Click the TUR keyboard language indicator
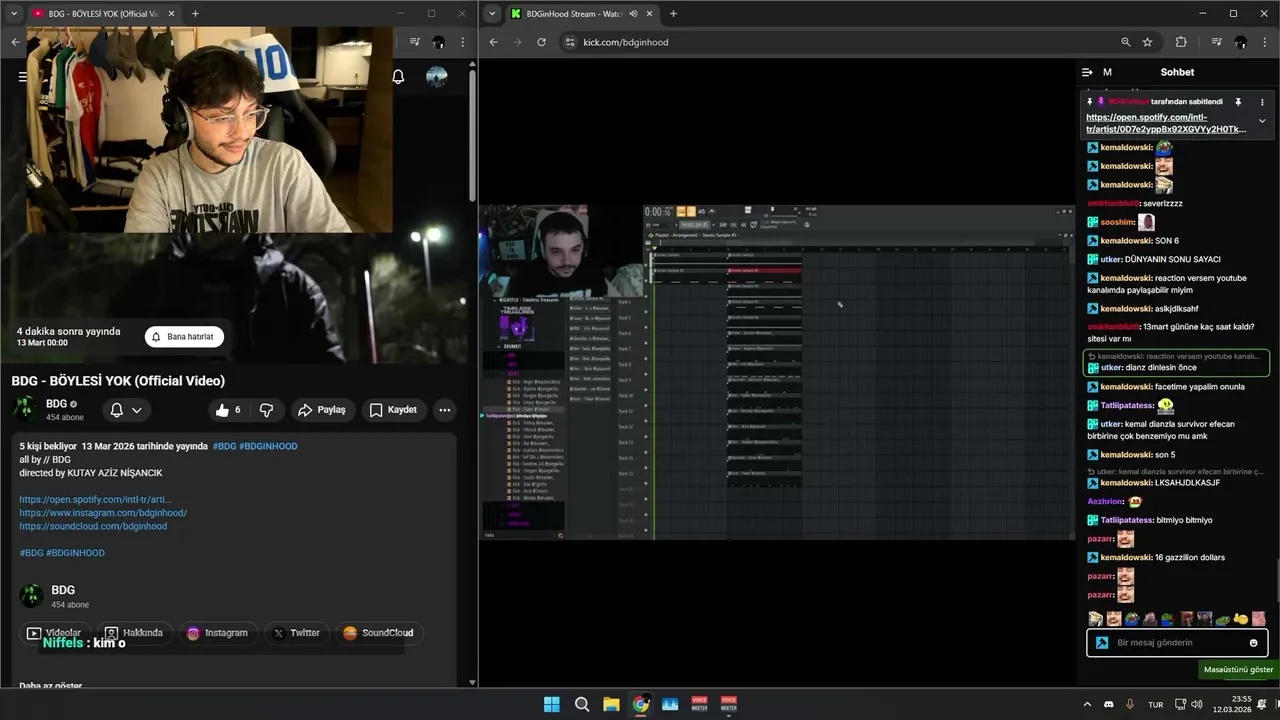This screenshot has height=720, width=1280. [1155, 704]
